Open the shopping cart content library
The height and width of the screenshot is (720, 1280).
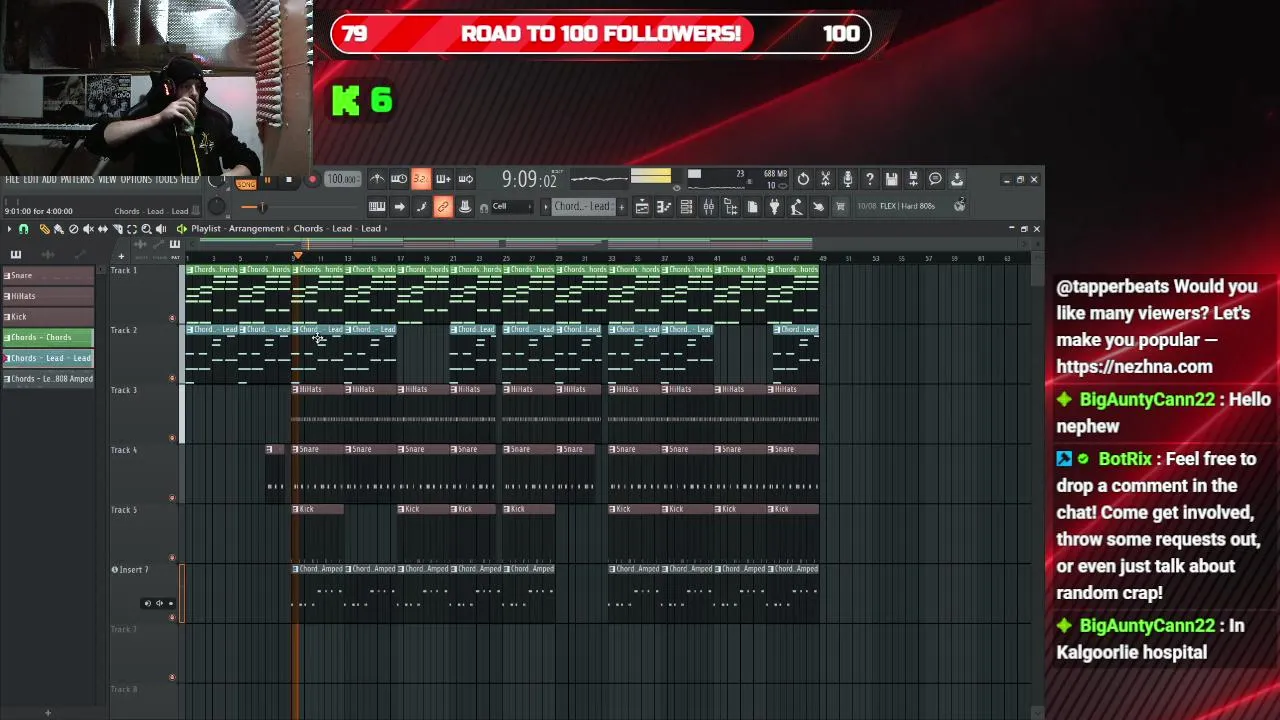point(840,207)
